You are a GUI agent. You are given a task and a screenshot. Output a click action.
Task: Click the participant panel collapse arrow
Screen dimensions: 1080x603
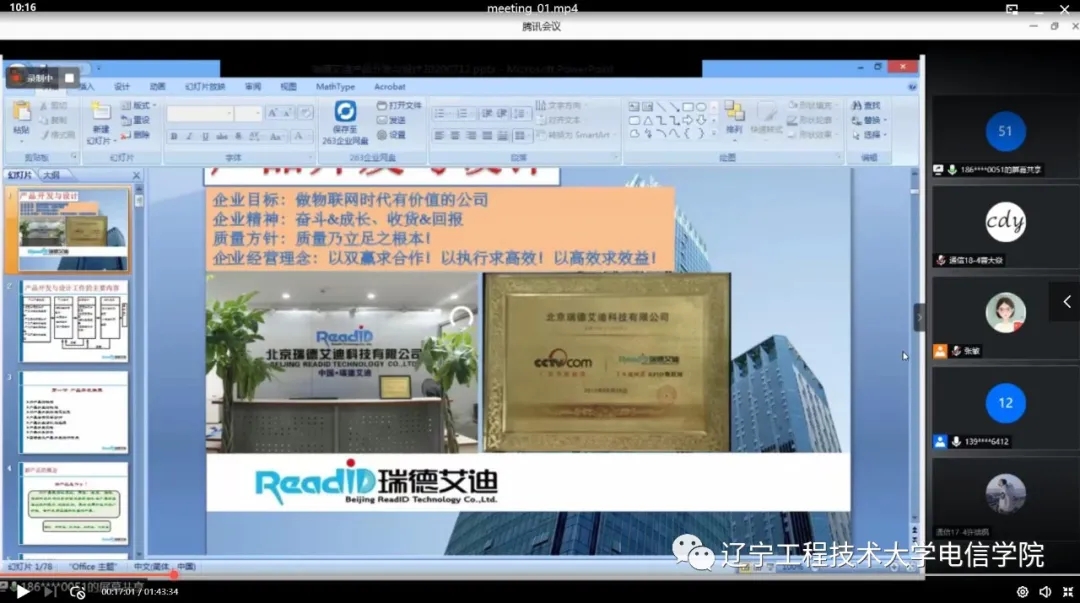click(1066, 302)
